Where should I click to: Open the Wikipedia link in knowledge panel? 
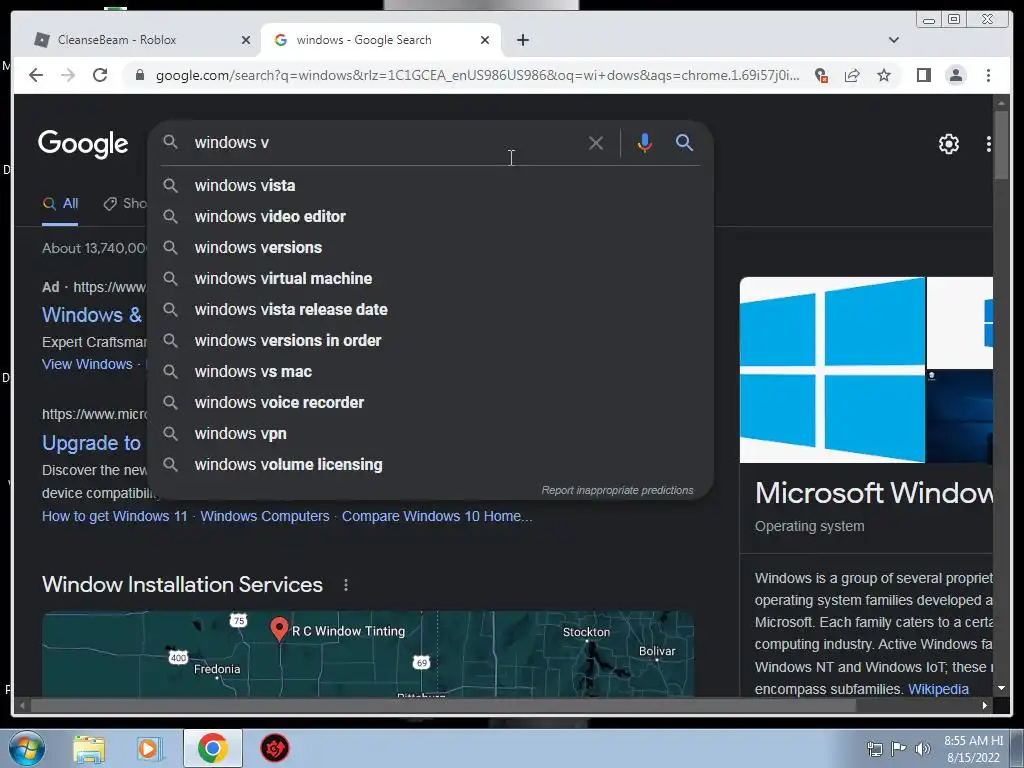click(x=938, y=690)
